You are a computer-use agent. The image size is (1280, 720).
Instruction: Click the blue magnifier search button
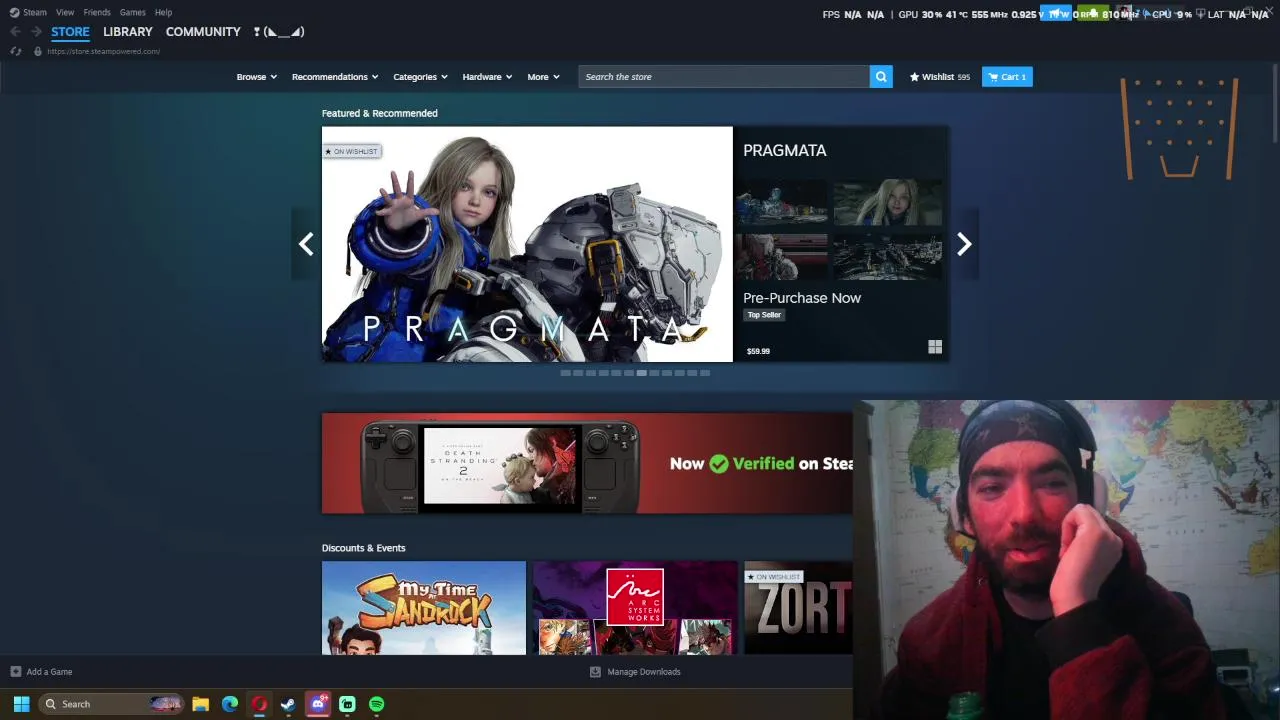[881, 77]
